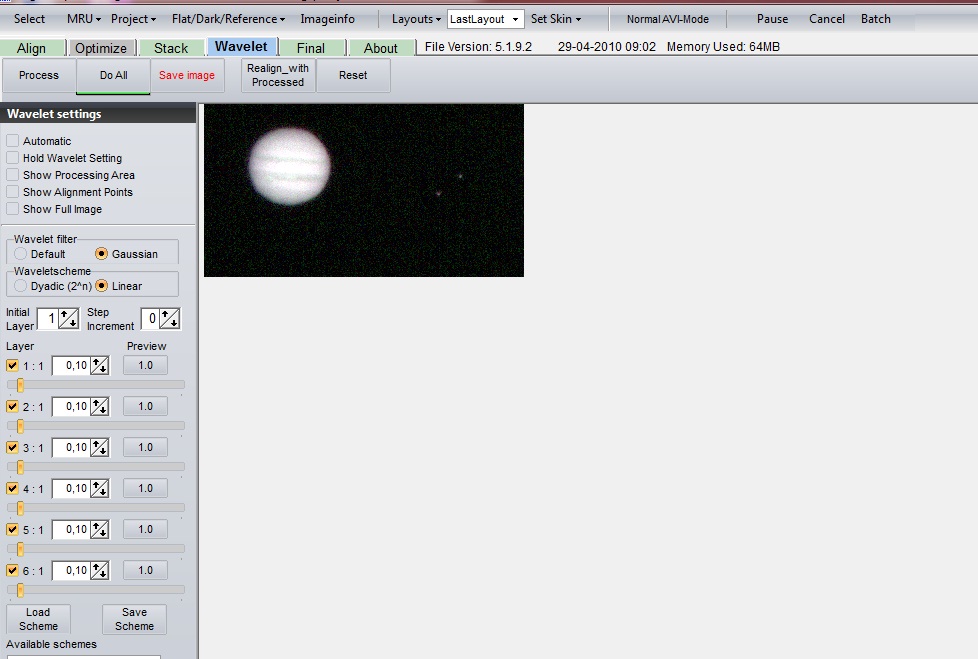
Task: Click layer 3:1 Preview 1.0 button
Action: coord(145,447)
